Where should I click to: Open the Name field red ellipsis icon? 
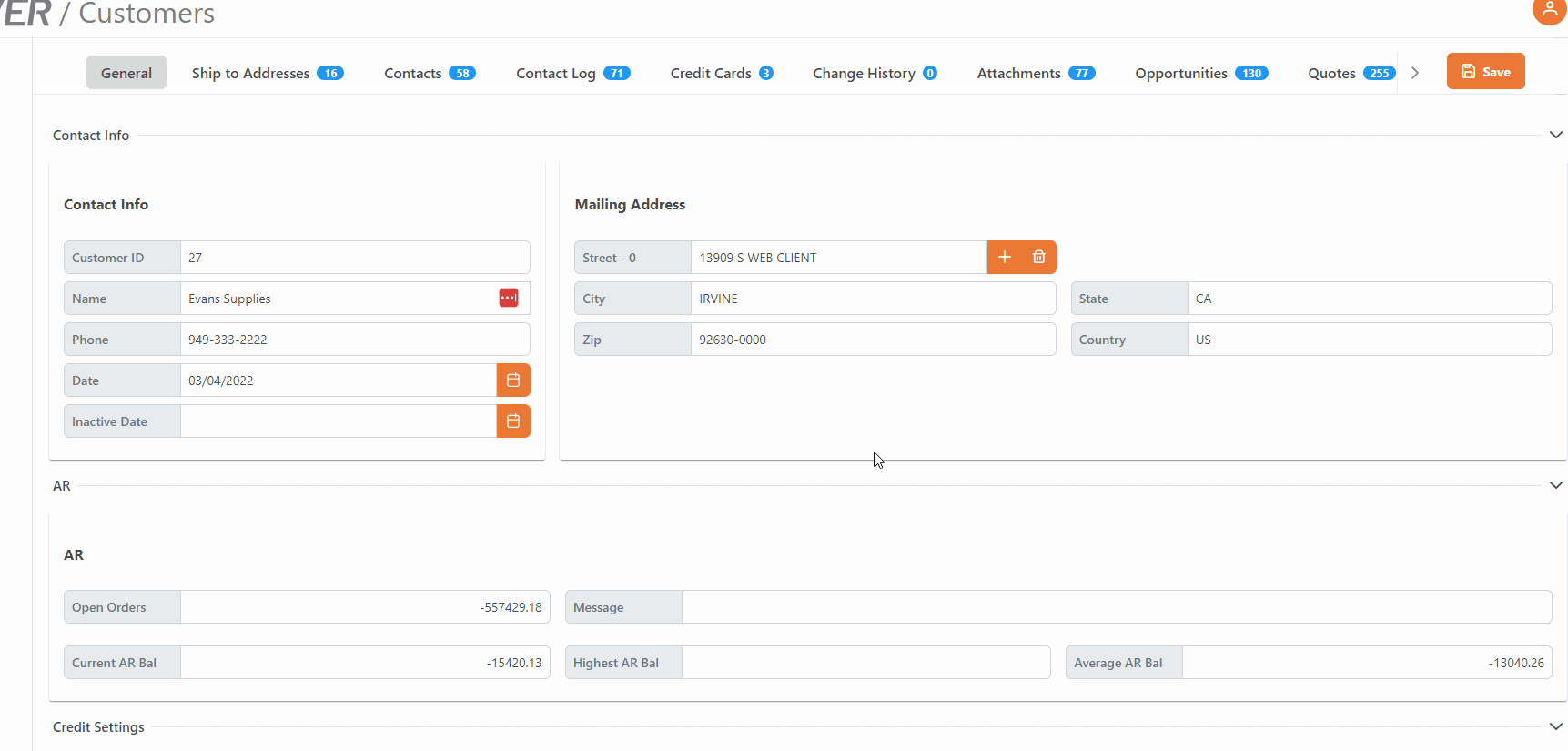[x=509, y=299]
